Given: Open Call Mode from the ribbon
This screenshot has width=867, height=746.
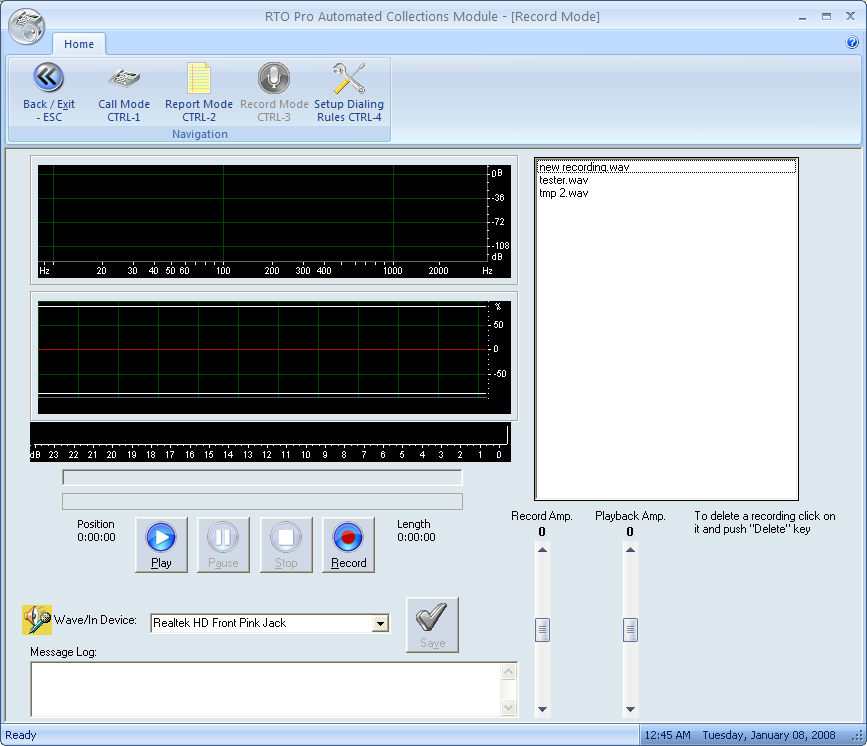Looking at the screenshot, I should pyautogui.click(x=124, y=78).
